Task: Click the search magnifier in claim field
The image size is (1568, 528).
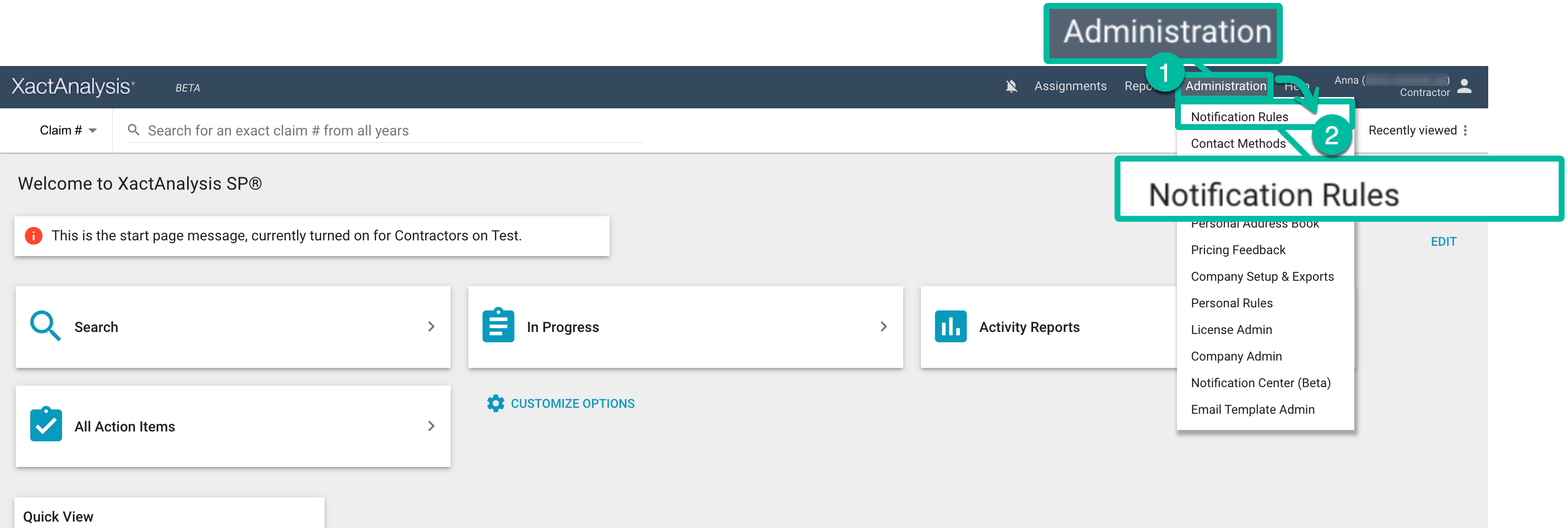Action: [x=133, y=130]
